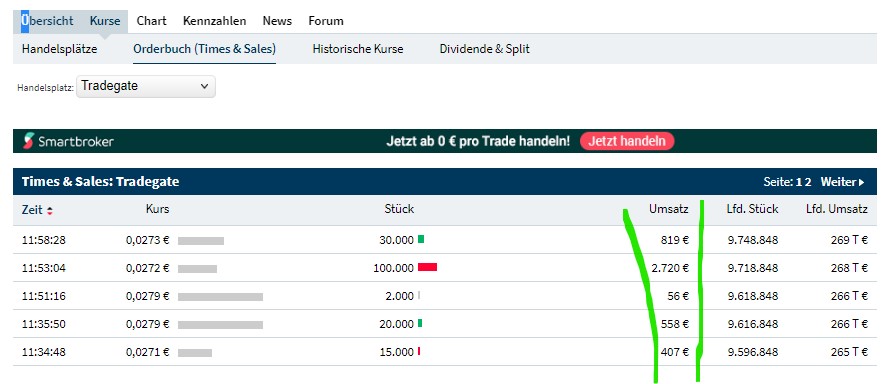Click volume 30.000
The height and width of the screenshot is (384, 890).
tap(396, 240)
